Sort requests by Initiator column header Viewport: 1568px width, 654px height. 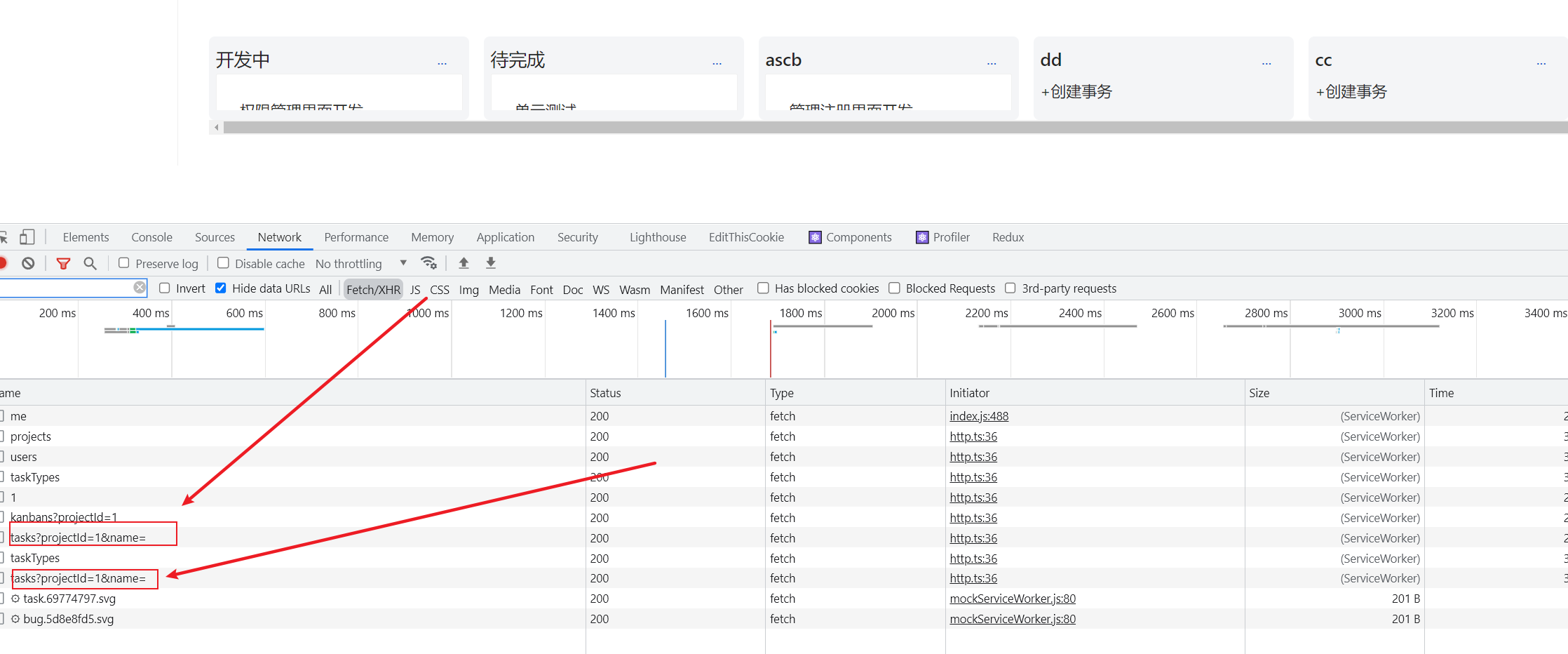click(x=1095, y=393)
